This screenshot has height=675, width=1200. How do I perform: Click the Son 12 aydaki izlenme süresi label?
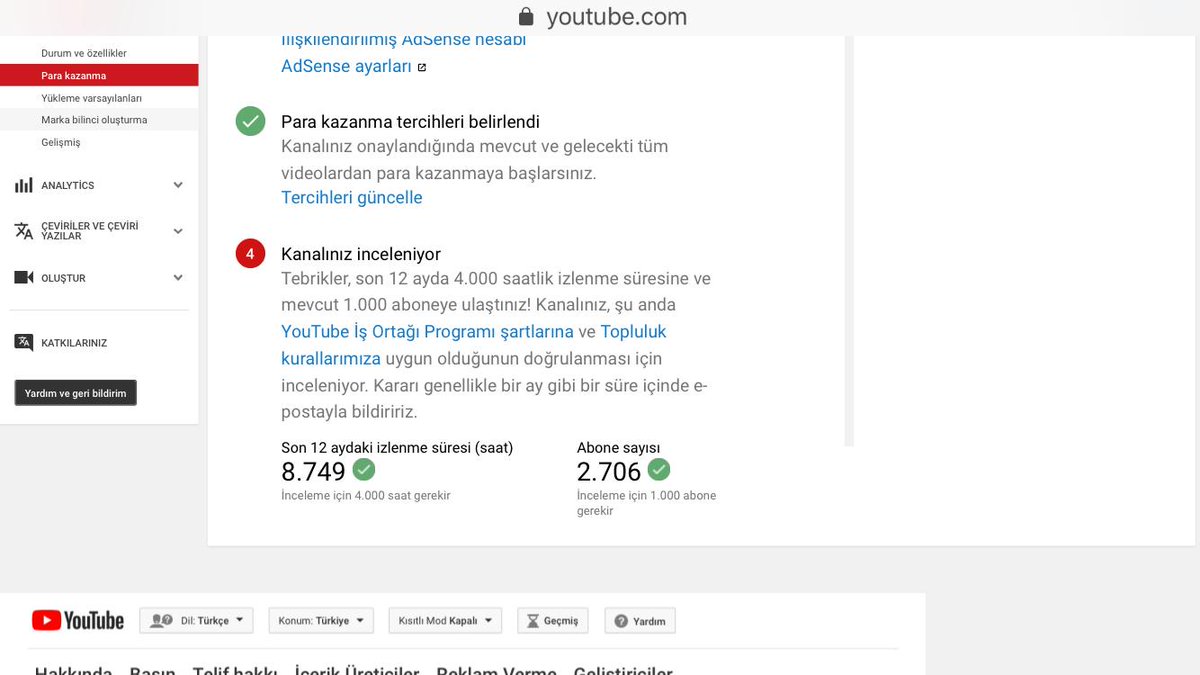(397, 448)
